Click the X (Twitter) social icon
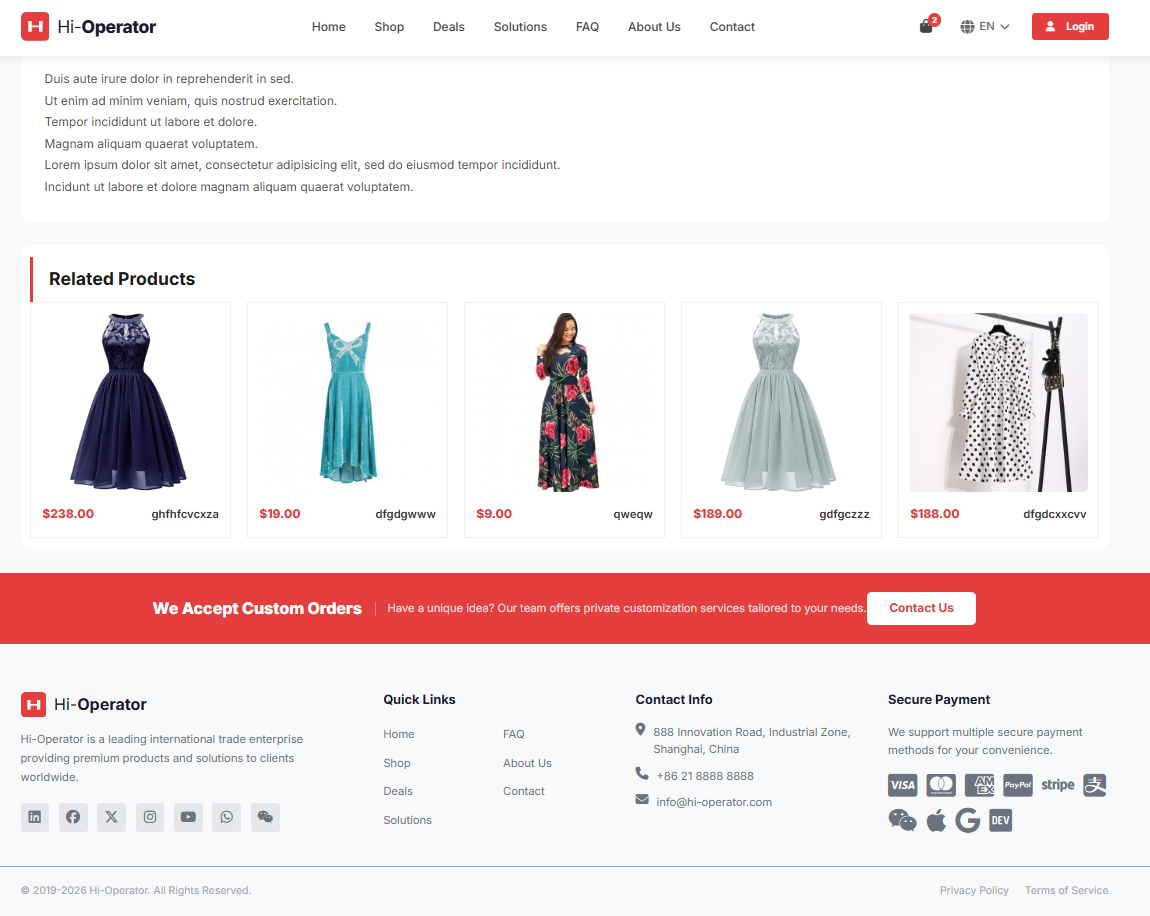The height and width of the screenshot is (916, 1150). coord(111,817)
